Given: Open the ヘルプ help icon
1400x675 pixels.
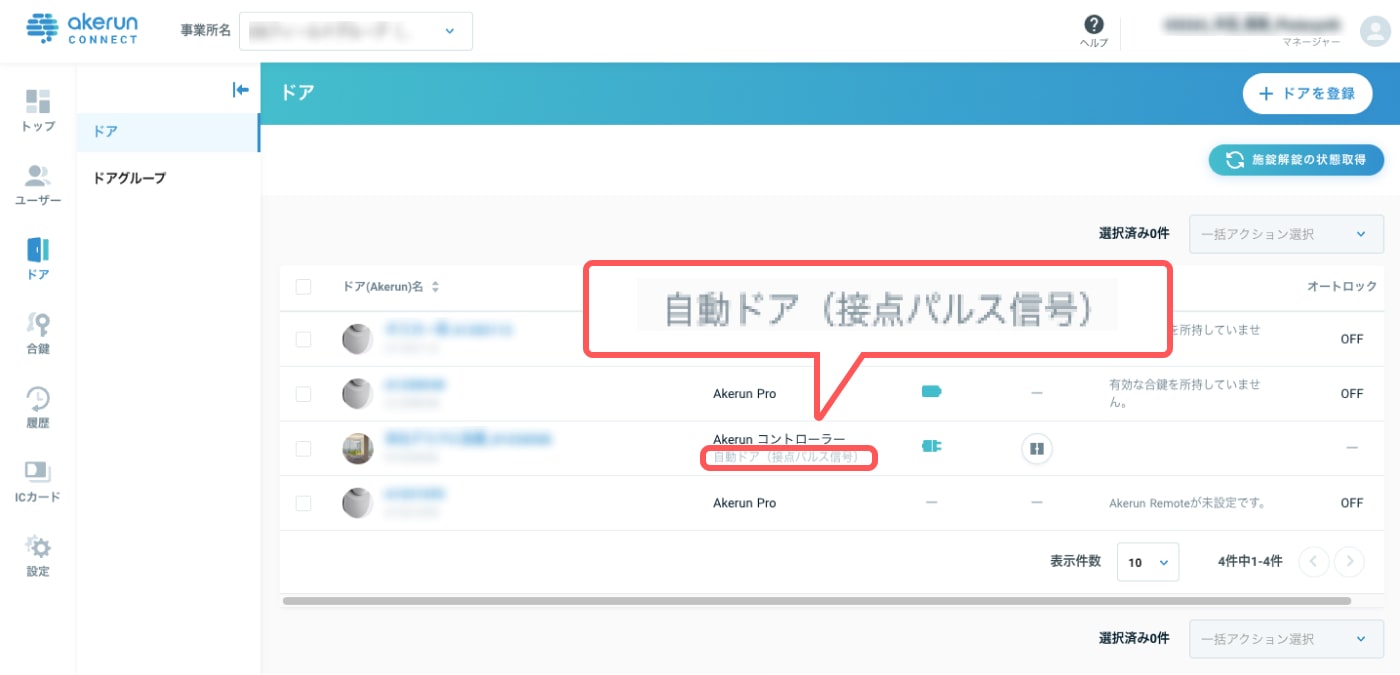Looking at the screenshot, I should pos(1094,31).
